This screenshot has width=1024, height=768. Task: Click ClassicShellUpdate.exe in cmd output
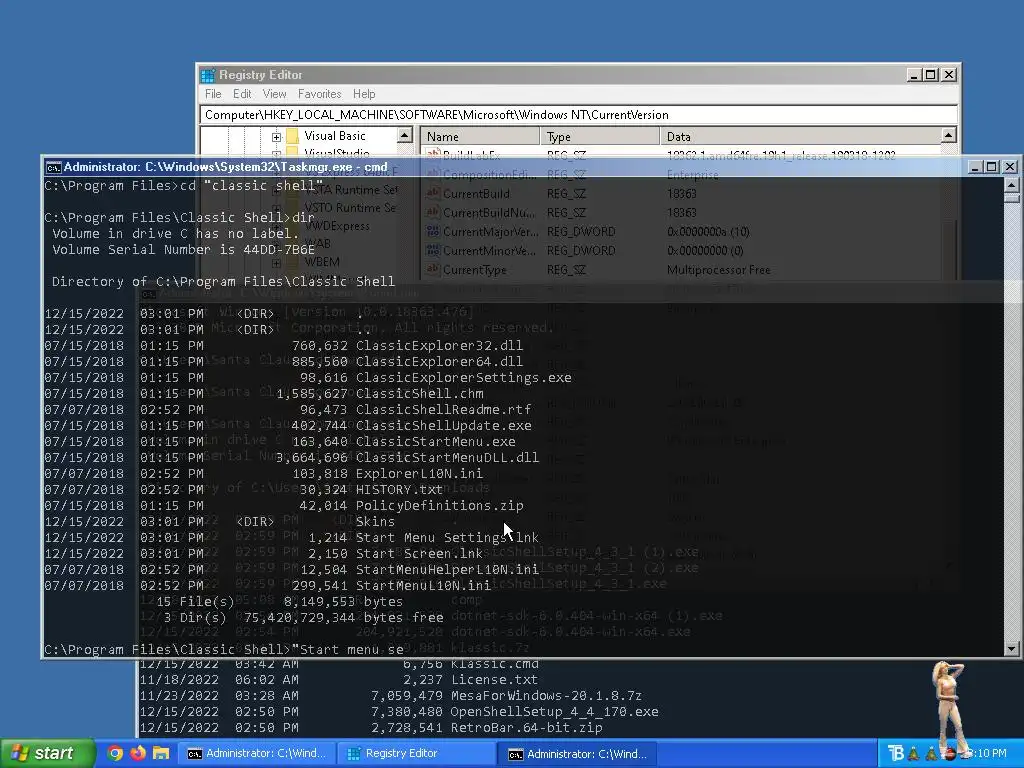click(443, 425)
